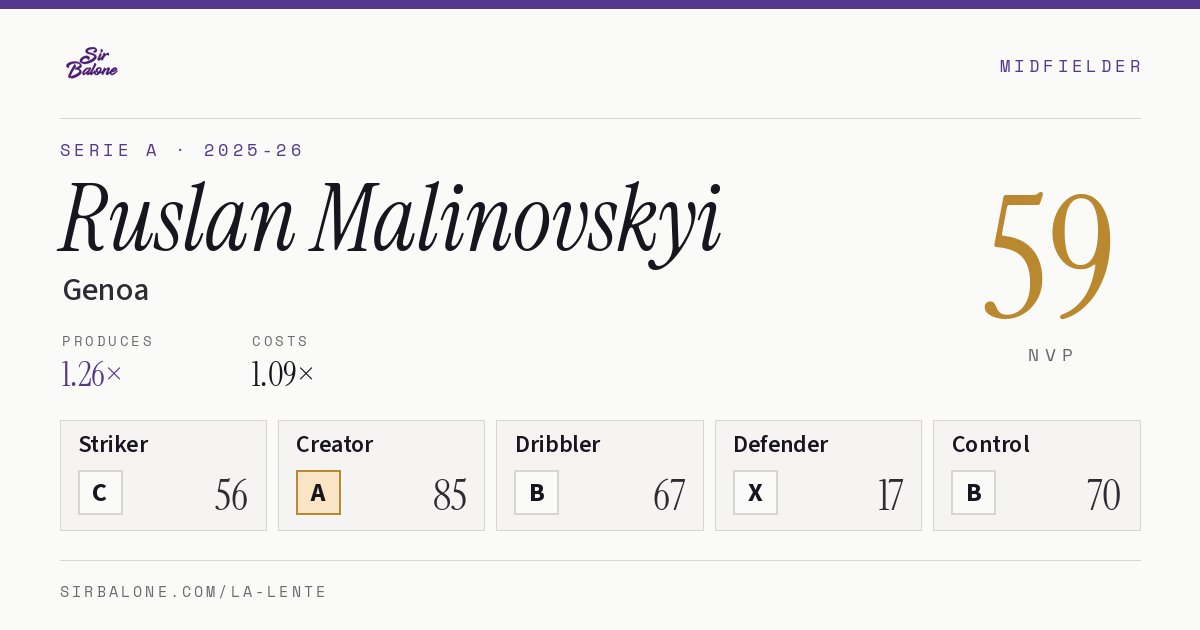Select the grade B badge under Dribbler
1200x630 pixels.
(x=537, y=492)
